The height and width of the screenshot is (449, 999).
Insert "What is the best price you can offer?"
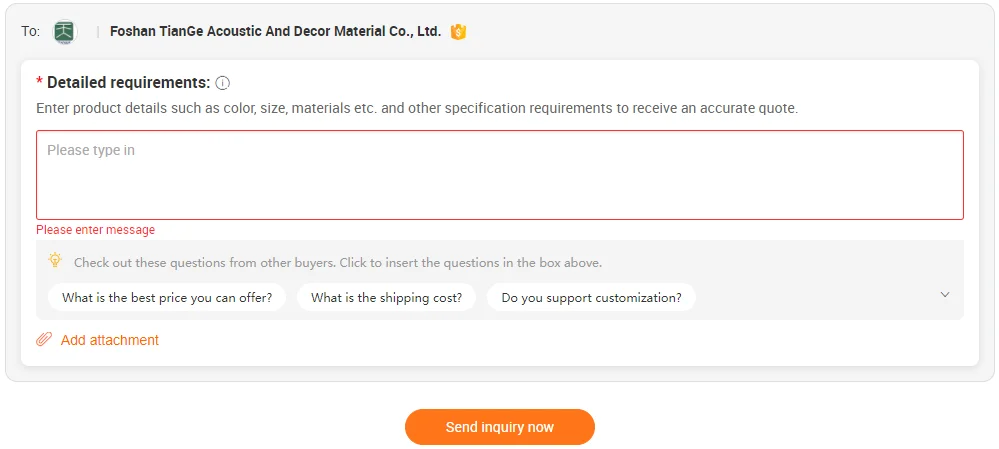[x=167, y=297]
